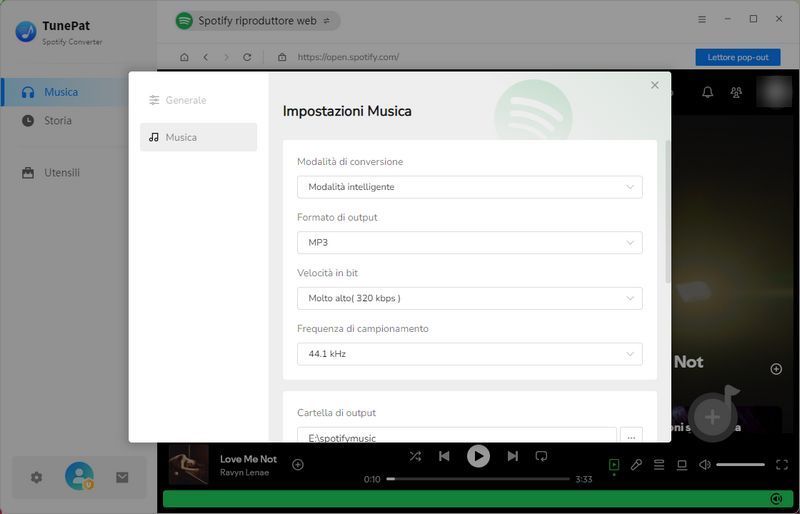Open the playback queue icon

coord(659,464)
